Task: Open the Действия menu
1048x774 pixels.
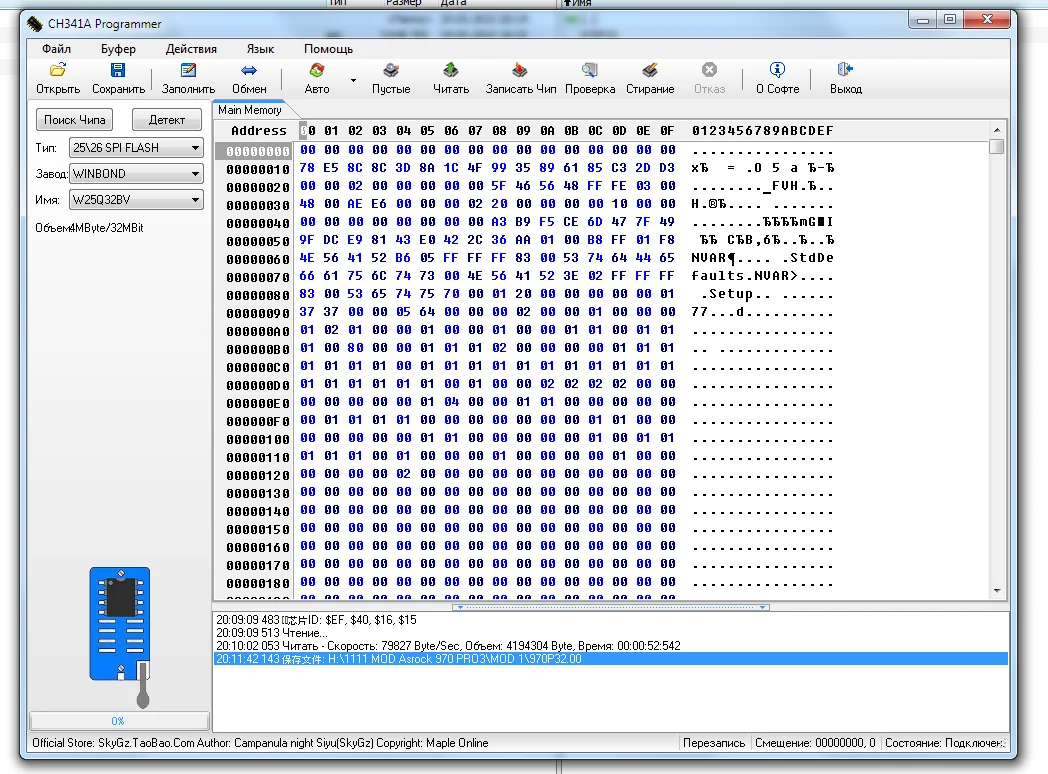Action: [191, 49]
